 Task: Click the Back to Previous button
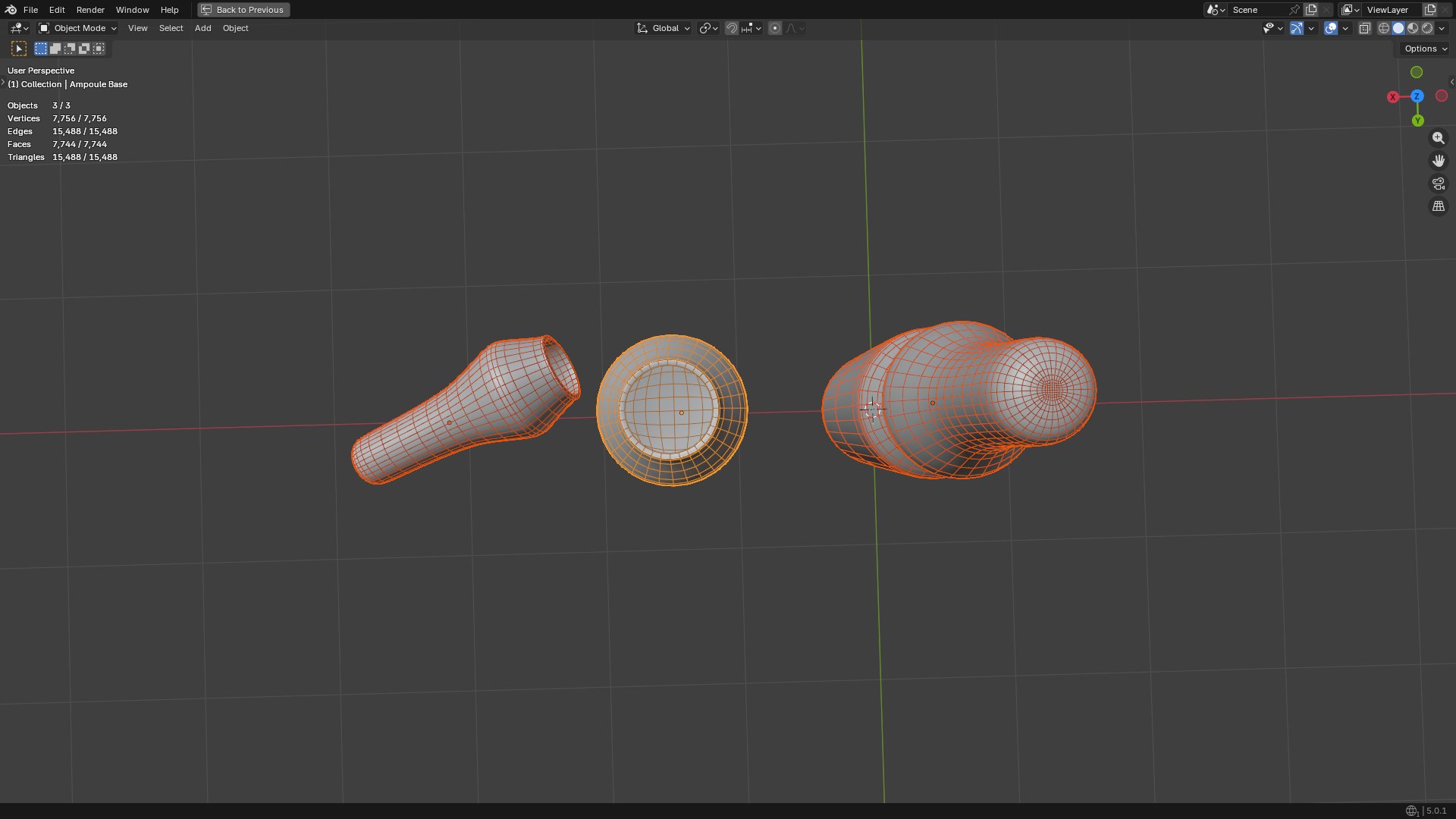(243, 10)
